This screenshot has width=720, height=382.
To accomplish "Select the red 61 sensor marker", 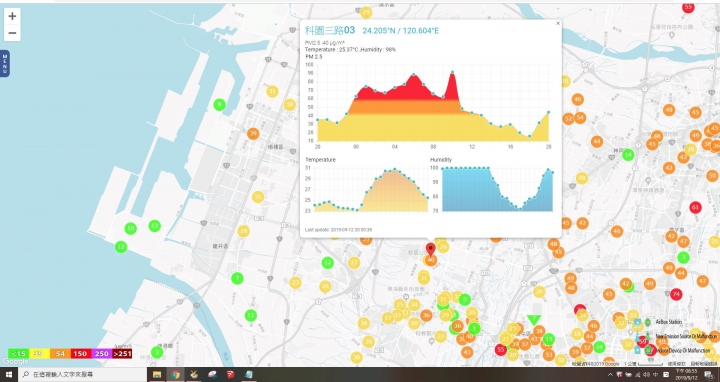I will click(x=695, y=207).
